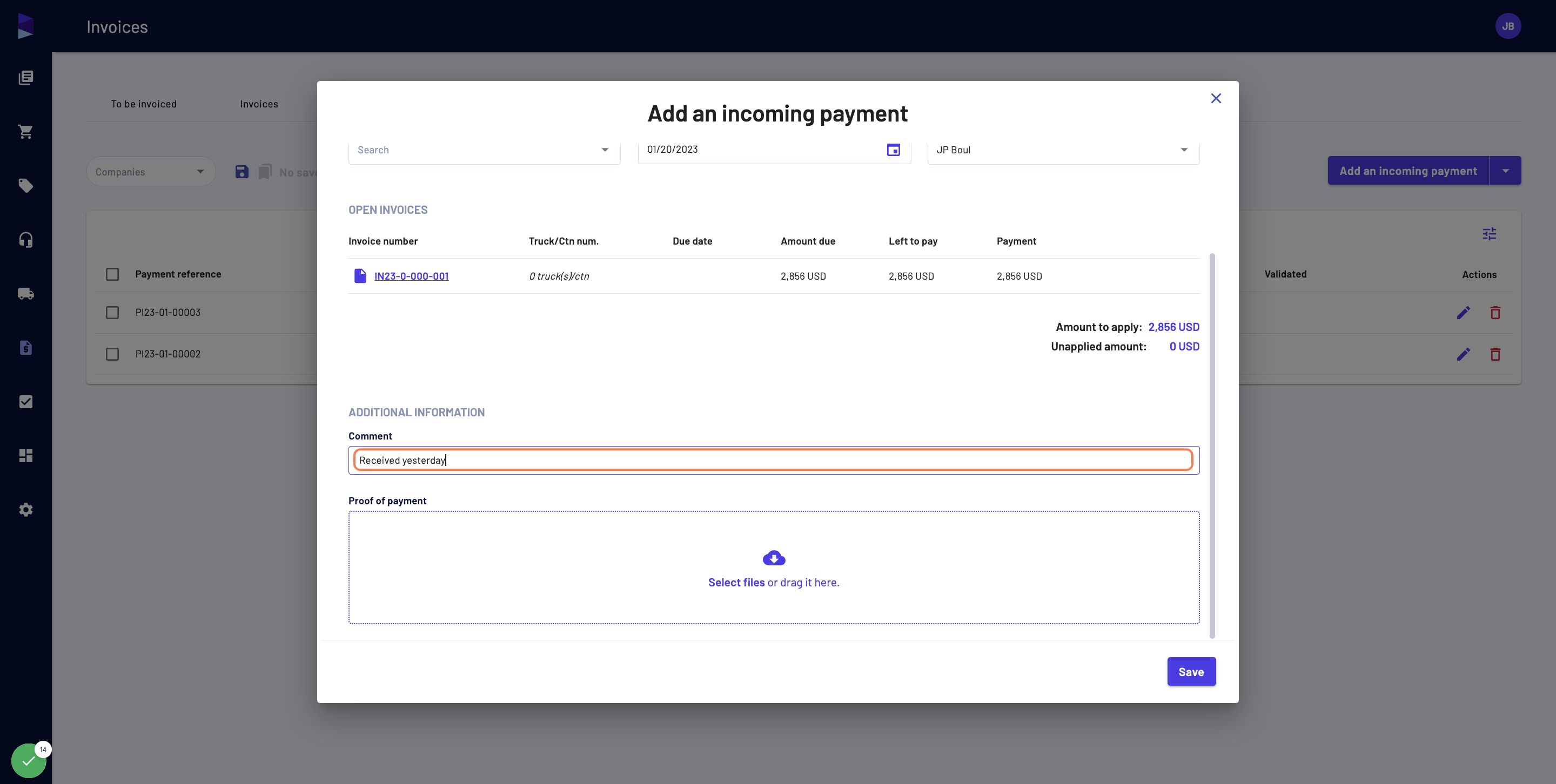Edit payment PI23-01-00002 with pencil icon

[x=1463, y=354]
